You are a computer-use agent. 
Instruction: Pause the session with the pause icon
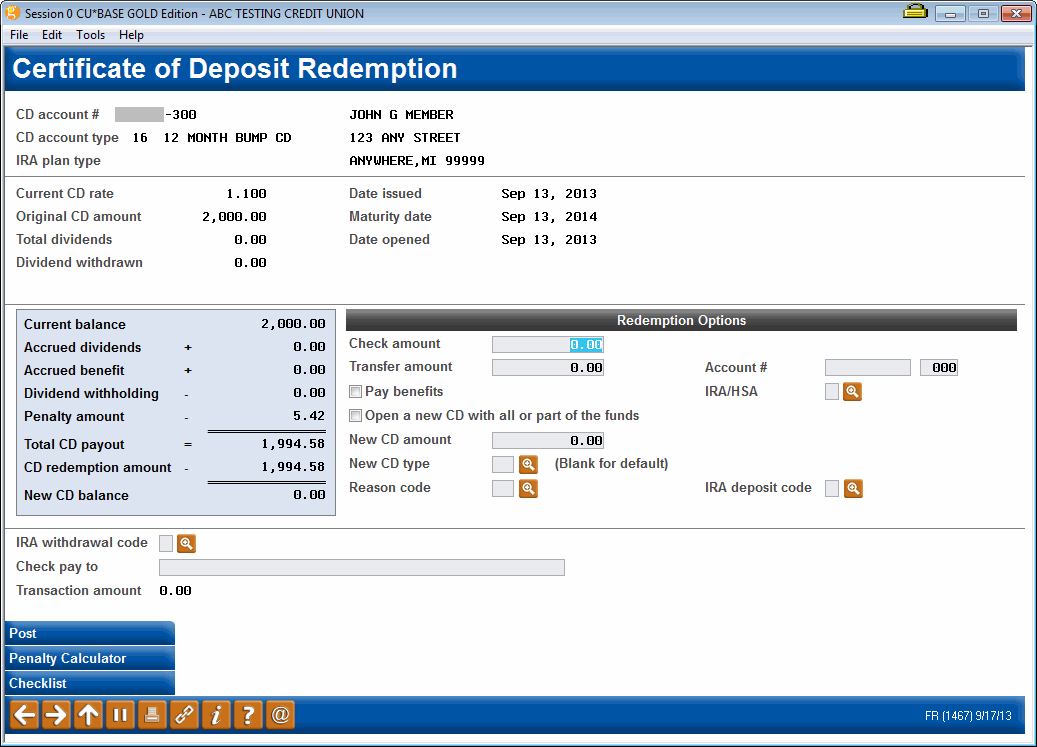point(119,714)
